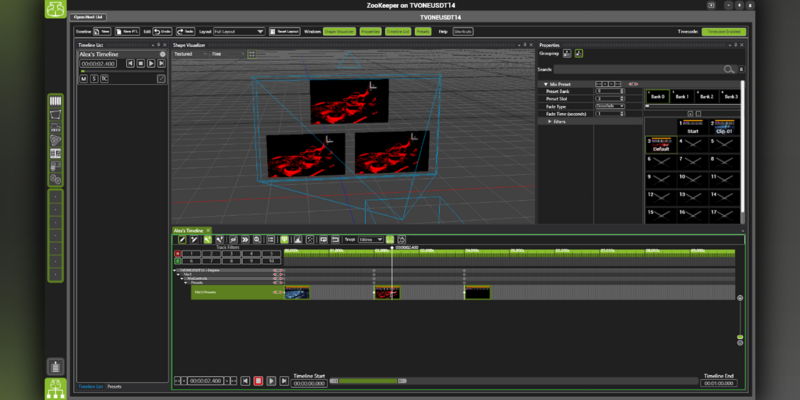This screenshot has width=800, height=400.
Task: Click the ZooKeeper logo at top-left
Action: point(55,8)
